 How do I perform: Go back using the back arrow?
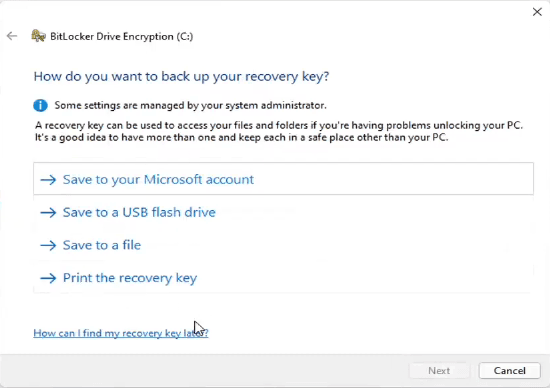point(12,36)
